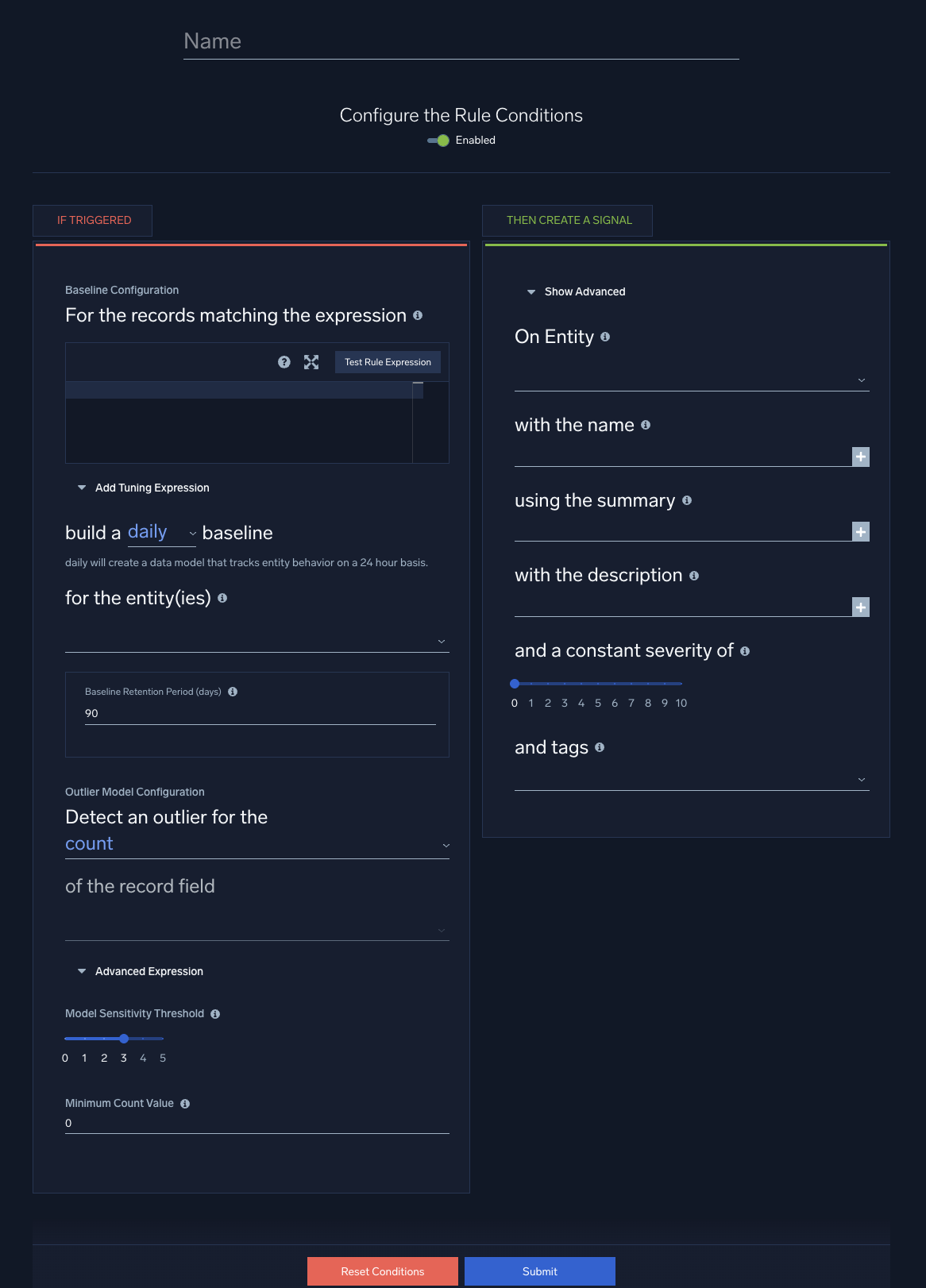Click the plus icon beside 'using the summary'
This screenshot has width=926, height=1288.
click(x=861, y=532)
